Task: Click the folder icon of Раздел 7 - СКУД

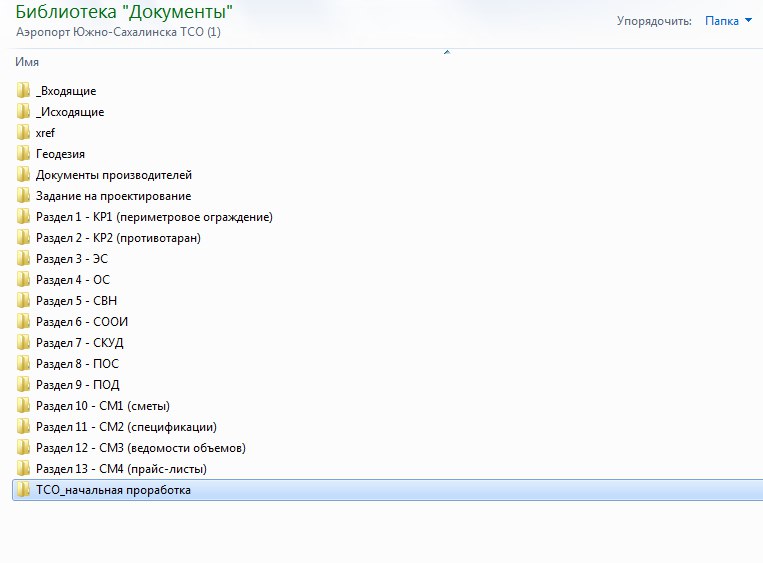Action: tap(23, 343)
